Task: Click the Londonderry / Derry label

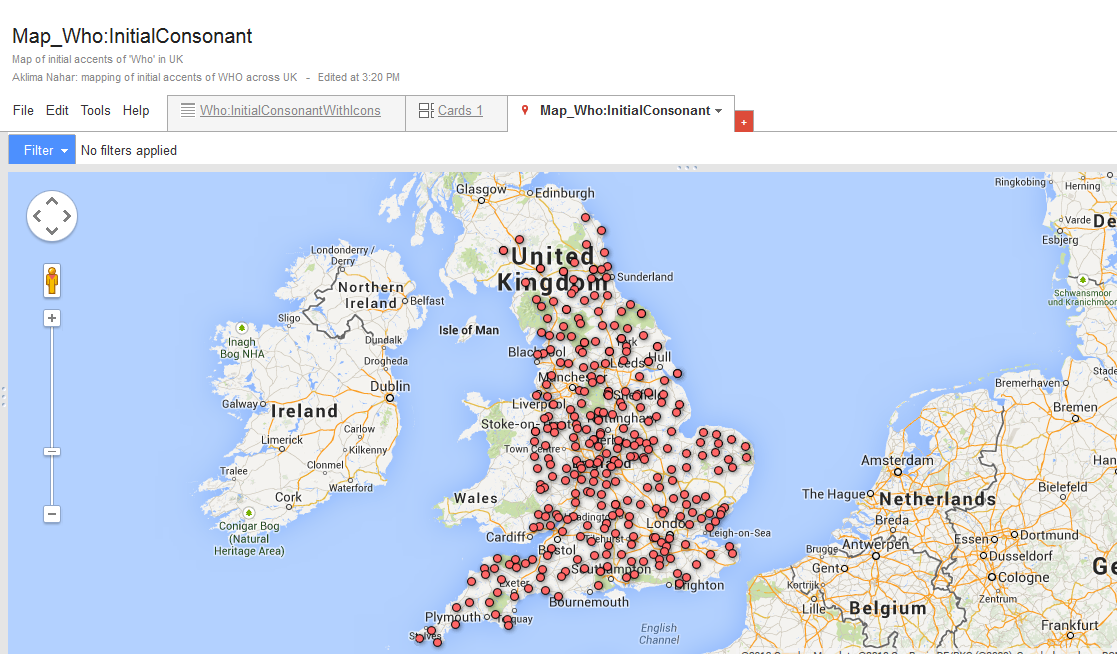Action: [343, 255]
